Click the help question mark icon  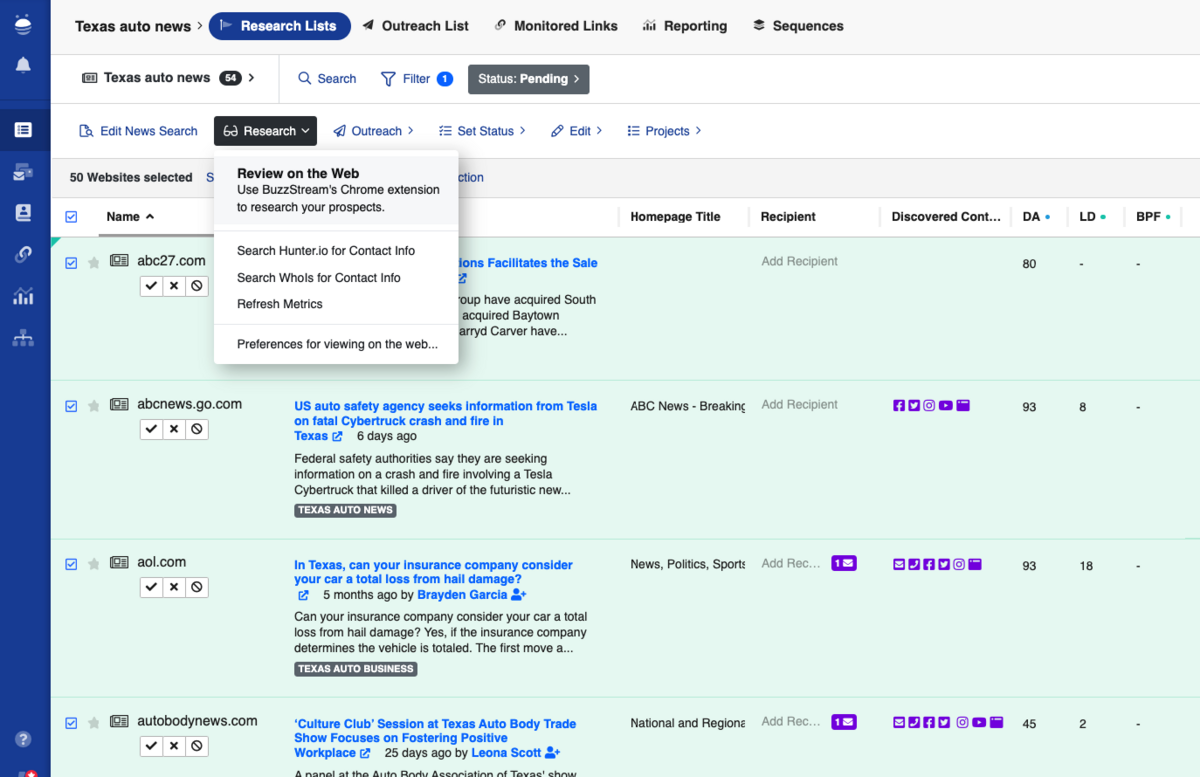[x=23, y=739]
